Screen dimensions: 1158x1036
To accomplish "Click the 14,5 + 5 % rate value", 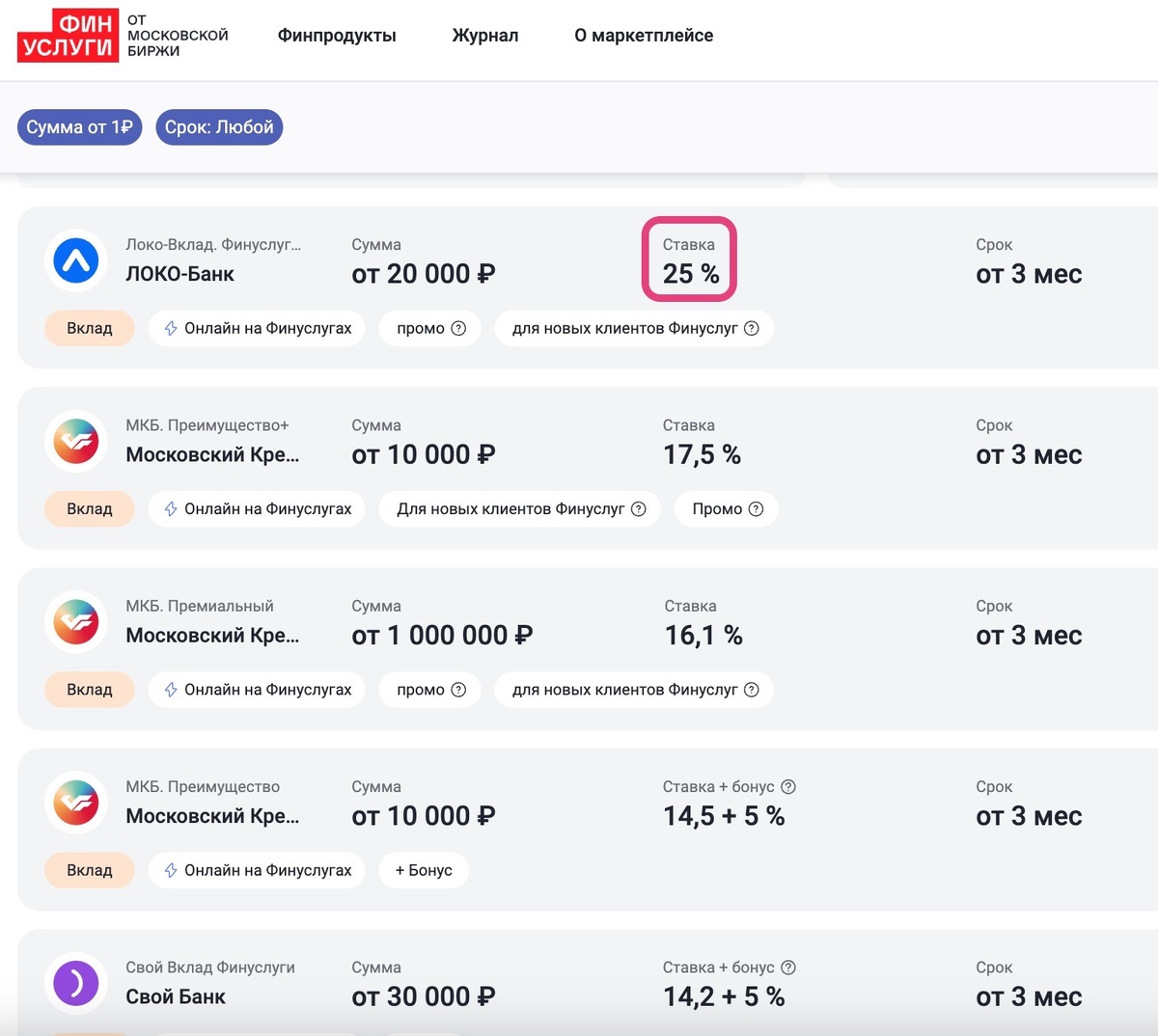I will tap(724, 816).
